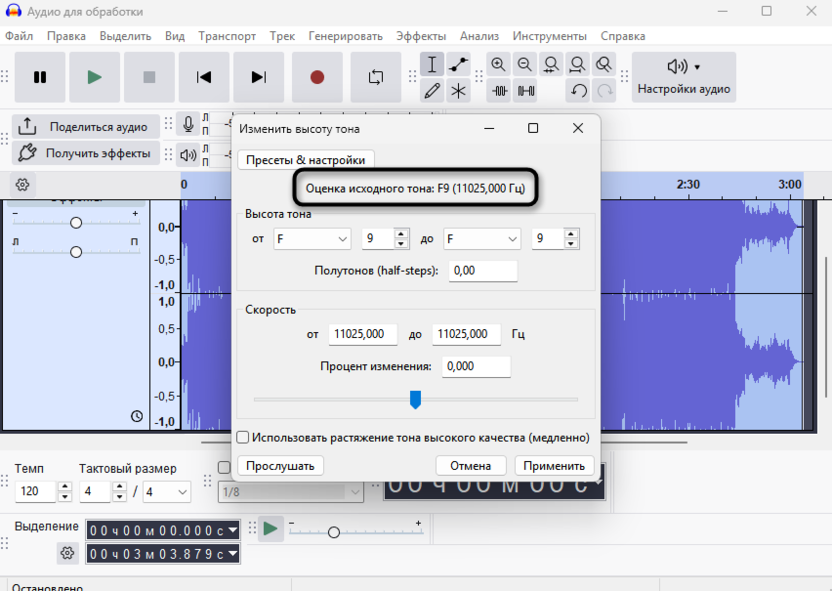This screenshot has width=832, height=591.
Task: Select the Draw pencil tool
Action: point(432,91)
